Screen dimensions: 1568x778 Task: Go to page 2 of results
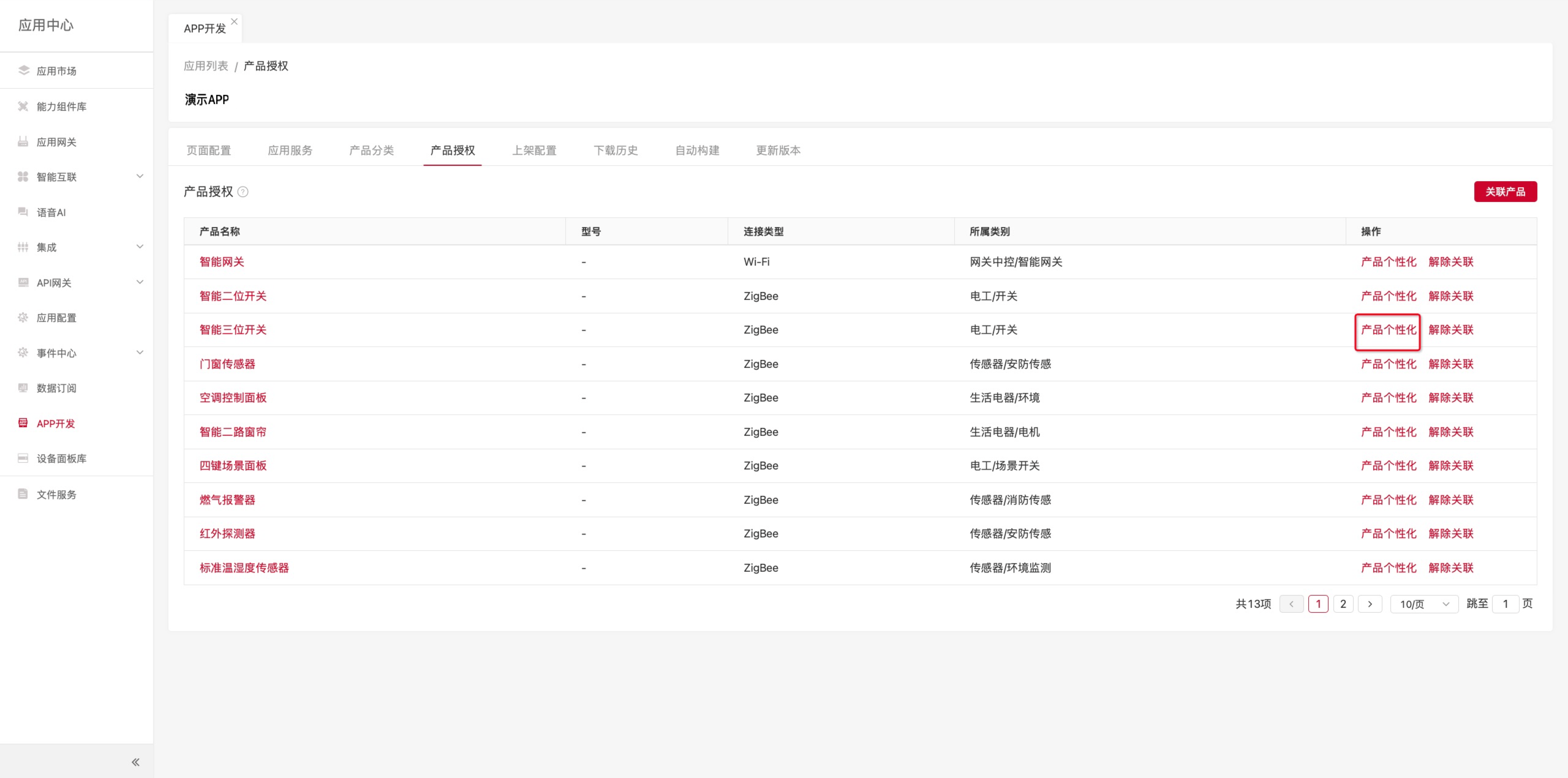(1343, 604)
